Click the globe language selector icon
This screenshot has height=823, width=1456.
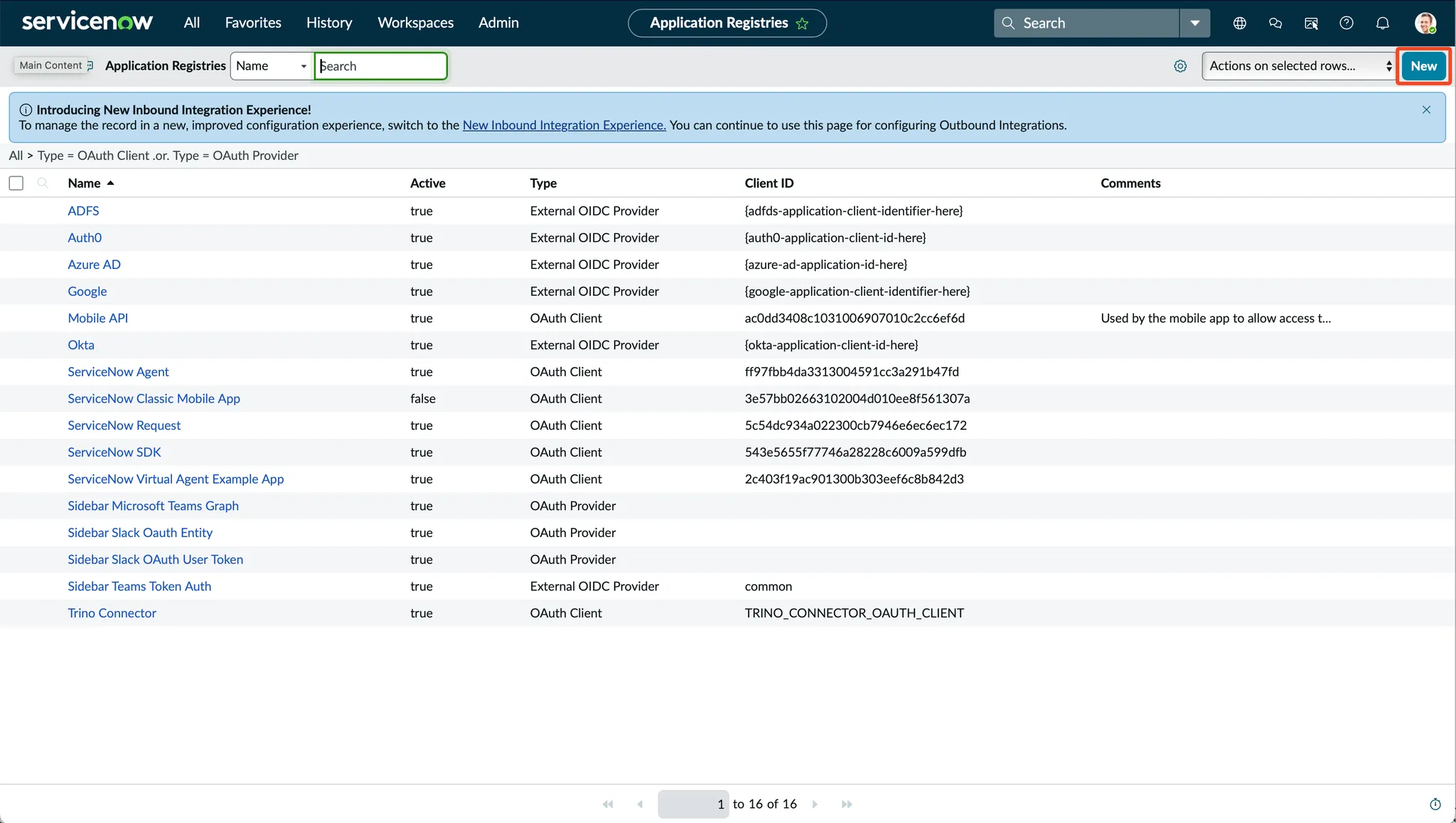1239,23
